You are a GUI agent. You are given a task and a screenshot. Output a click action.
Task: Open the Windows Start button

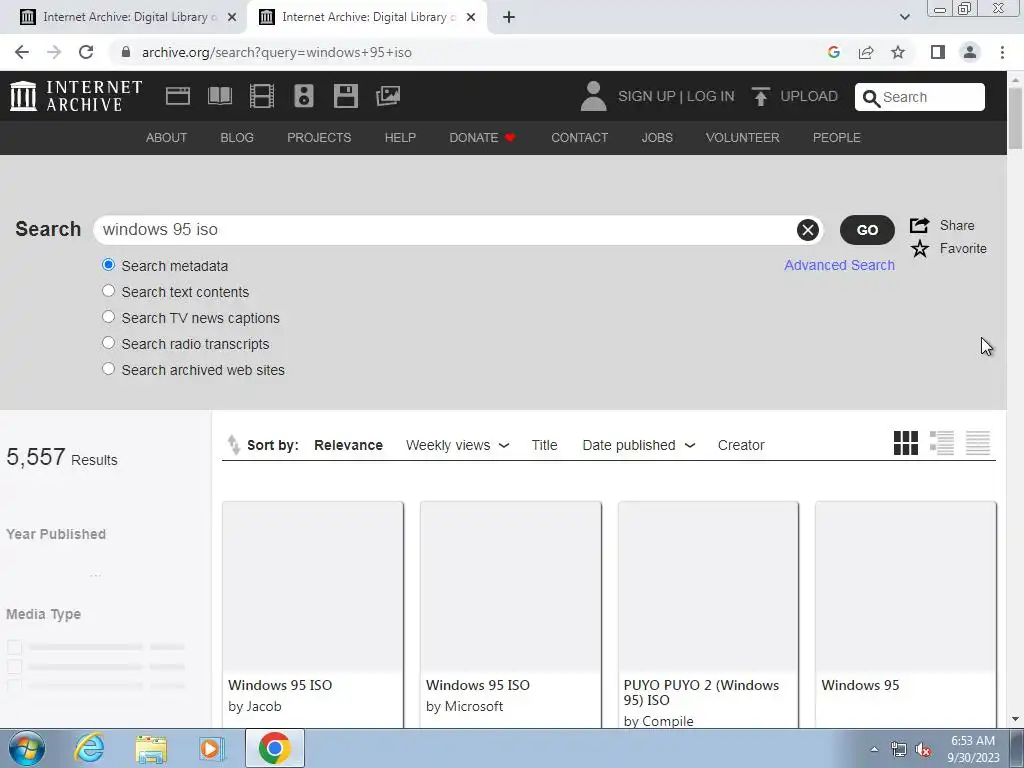click(27, 748)
